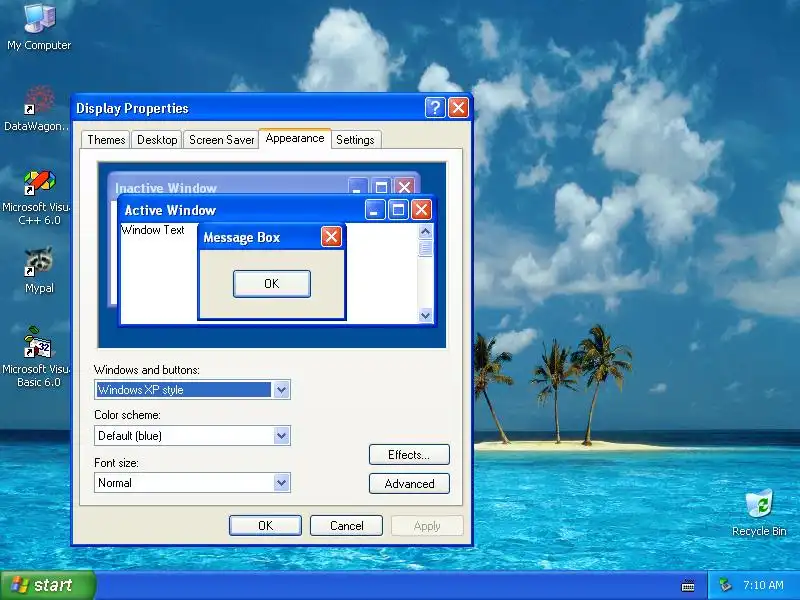Click the Normal font size combo field
The width and height of the screenshot is (800, 600).
[192, 483]
